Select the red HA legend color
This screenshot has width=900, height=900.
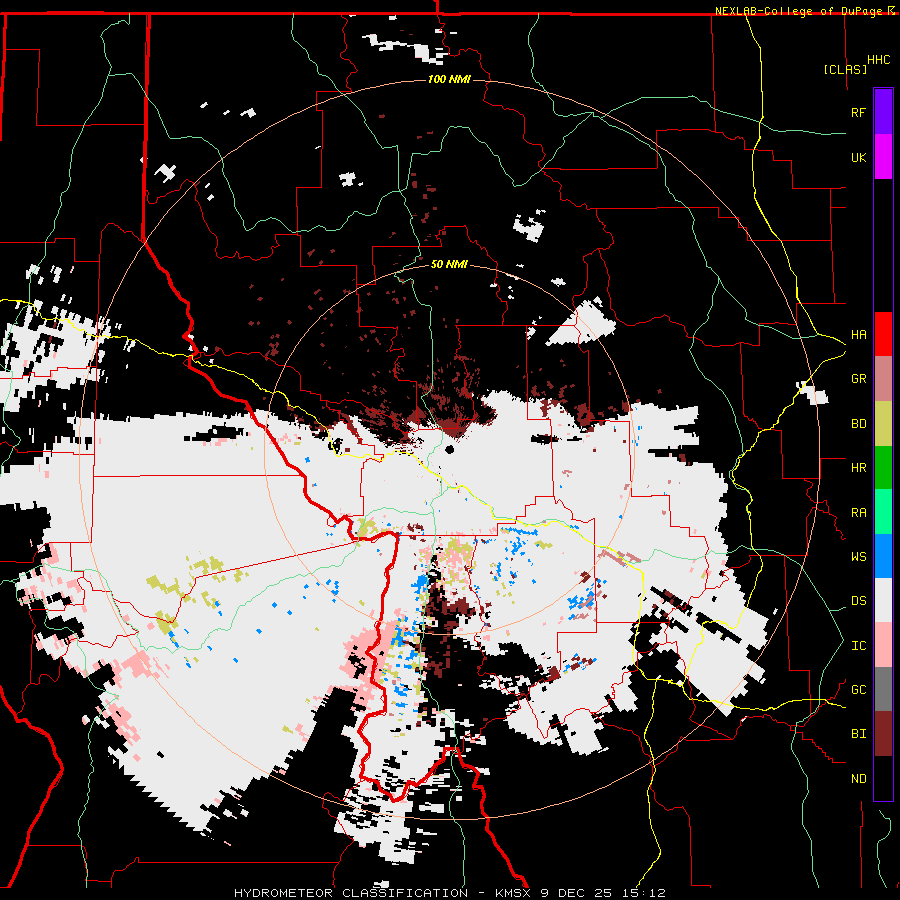[883, 334]
